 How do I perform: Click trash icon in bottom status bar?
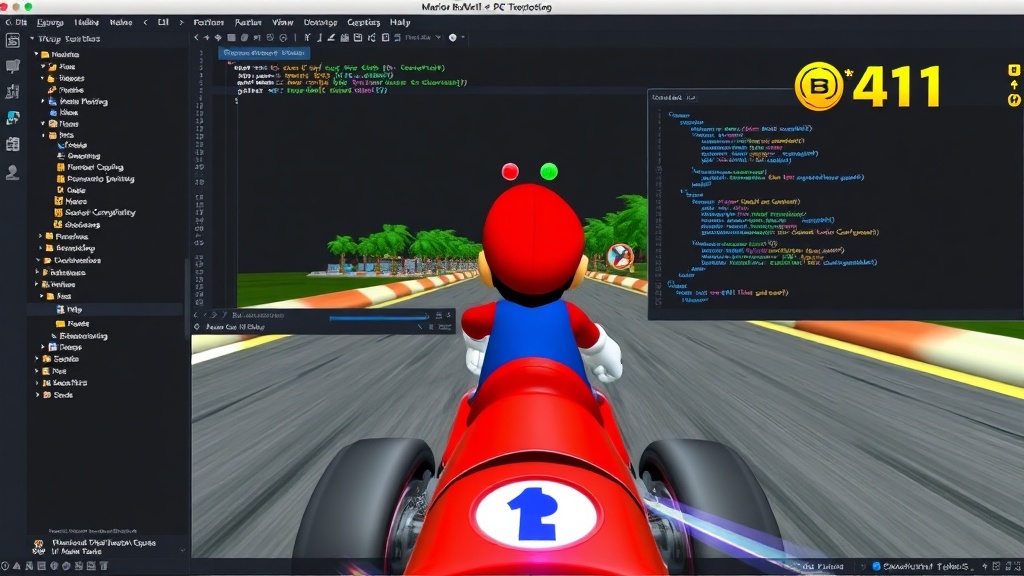point(103,566)
